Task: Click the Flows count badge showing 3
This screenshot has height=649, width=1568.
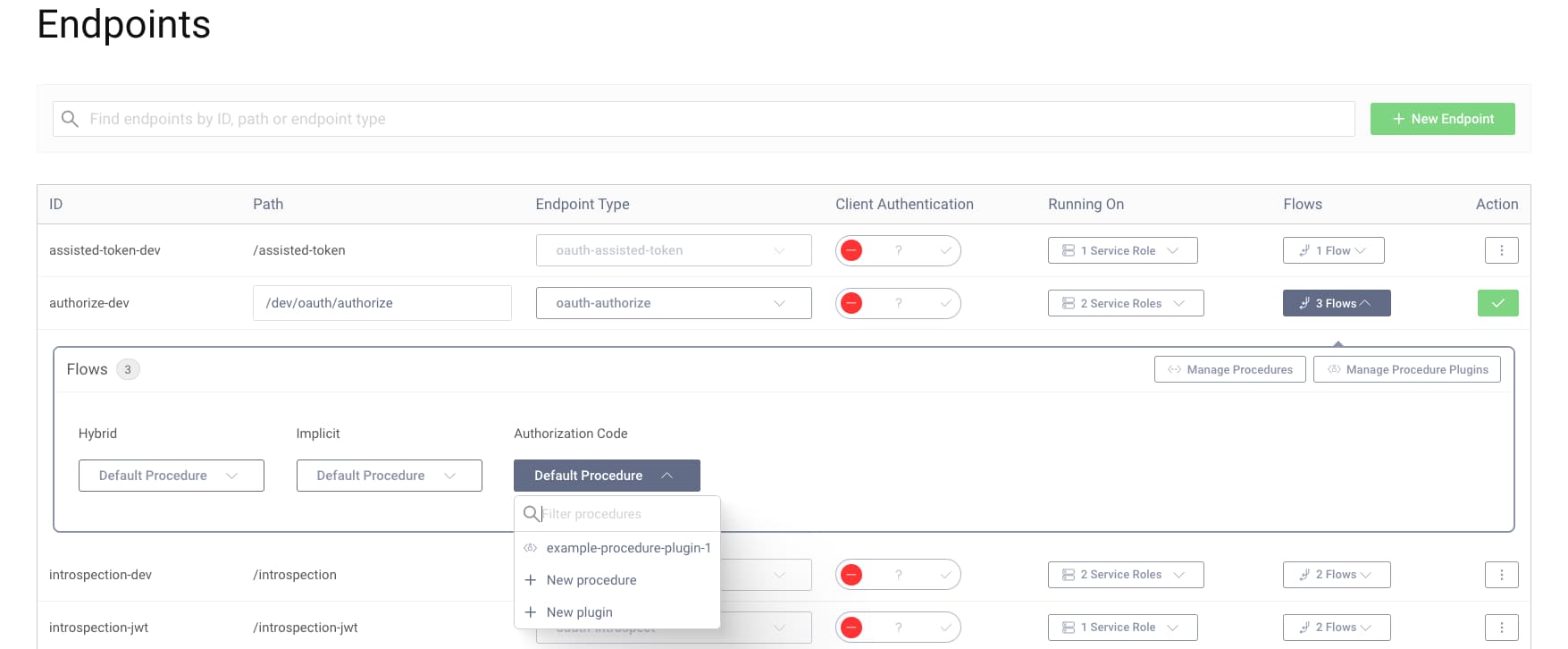Action: point(128,369)
